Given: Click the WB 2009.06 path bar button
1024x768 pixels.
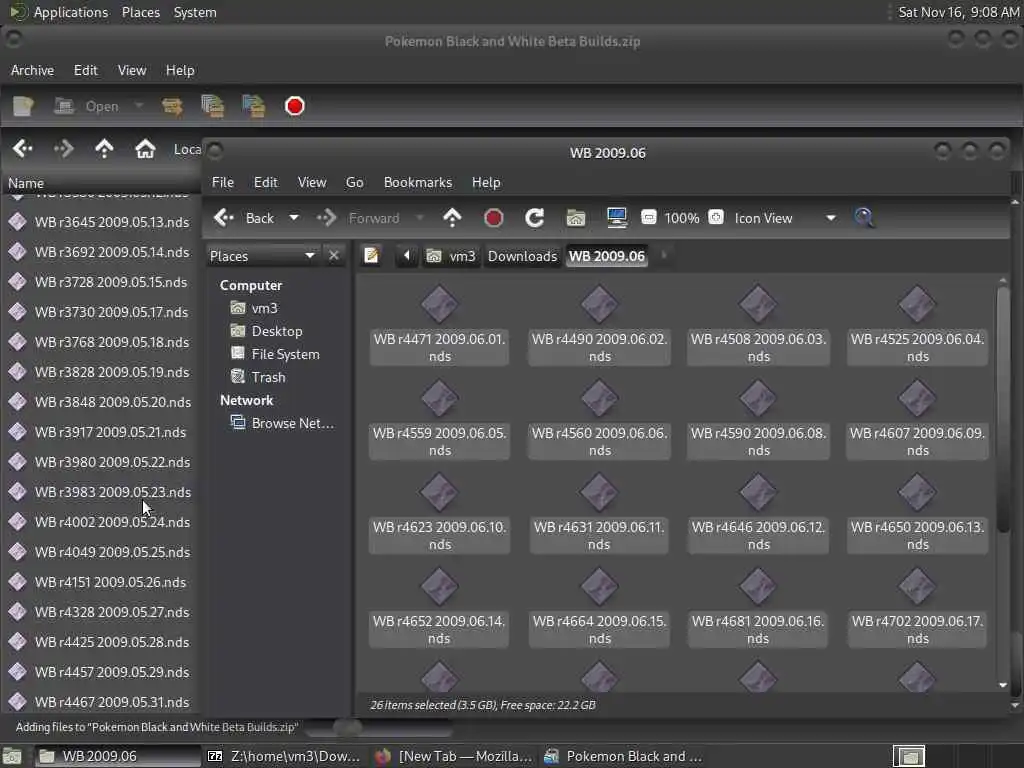Looking at the screenshot, I should 607,256.
